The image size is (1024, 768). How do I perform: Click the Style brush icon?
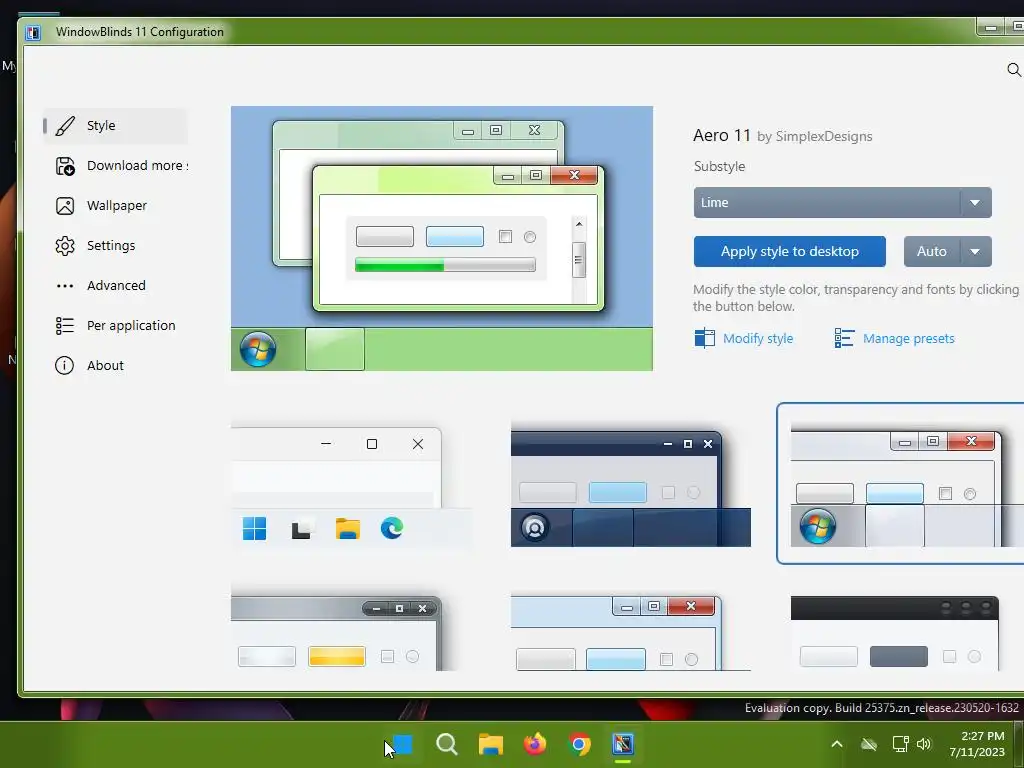65,125
